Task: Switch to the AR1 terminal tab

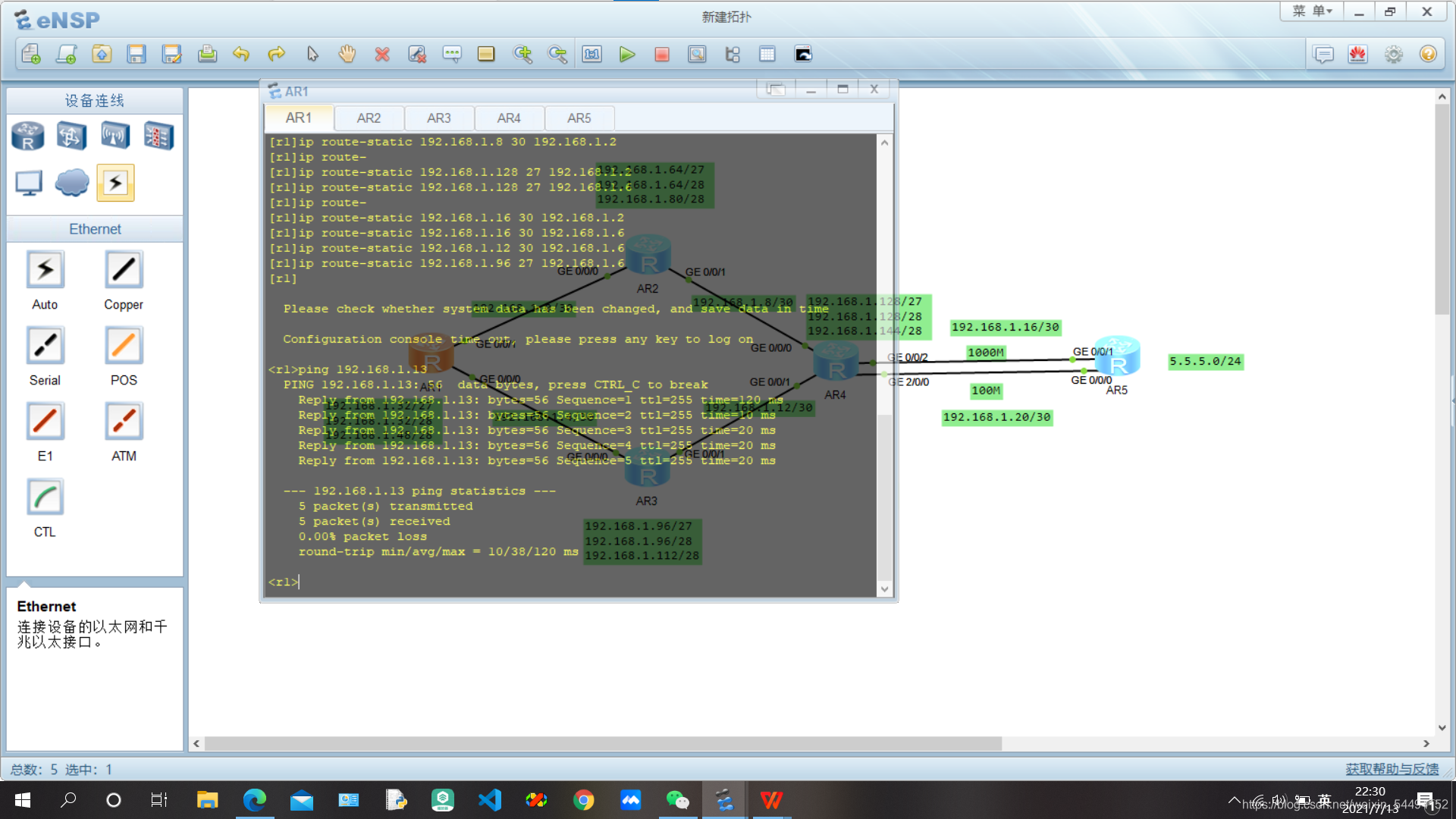Action: coord(299,118)
